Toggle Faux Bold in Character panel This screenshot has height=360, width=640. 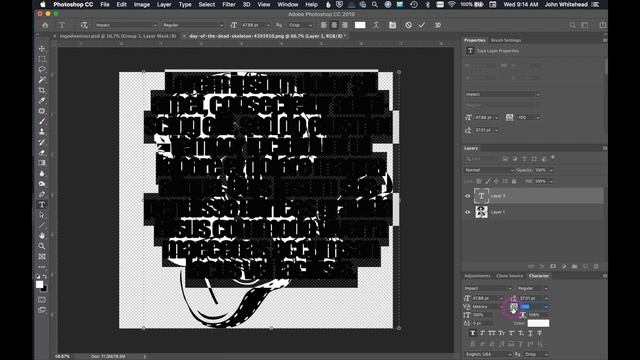473,333
